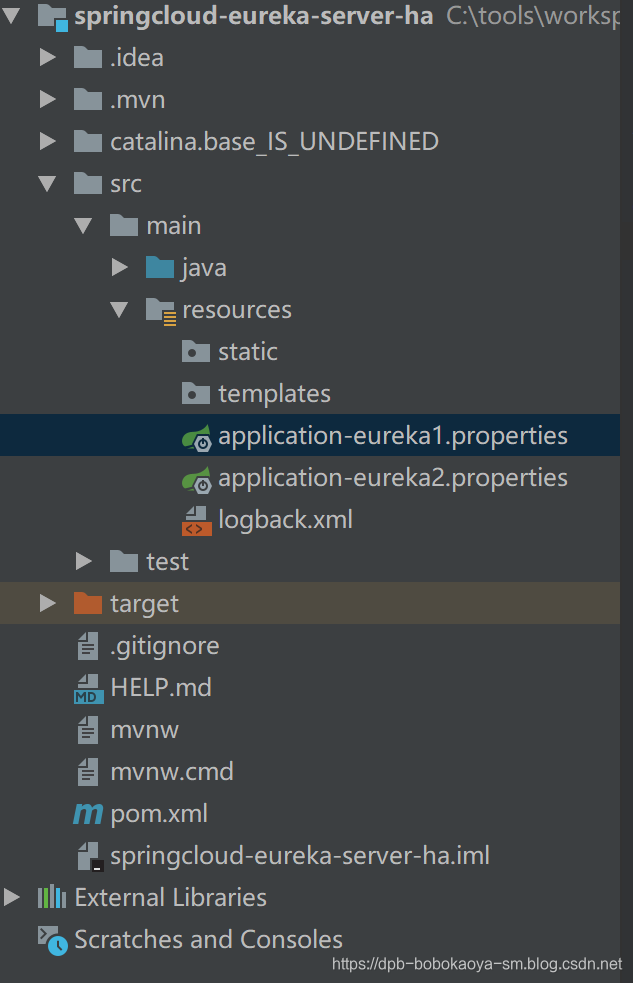The image size is (633, 983).
Task: Click the .idea folder icon
Action: coord(88,58)
